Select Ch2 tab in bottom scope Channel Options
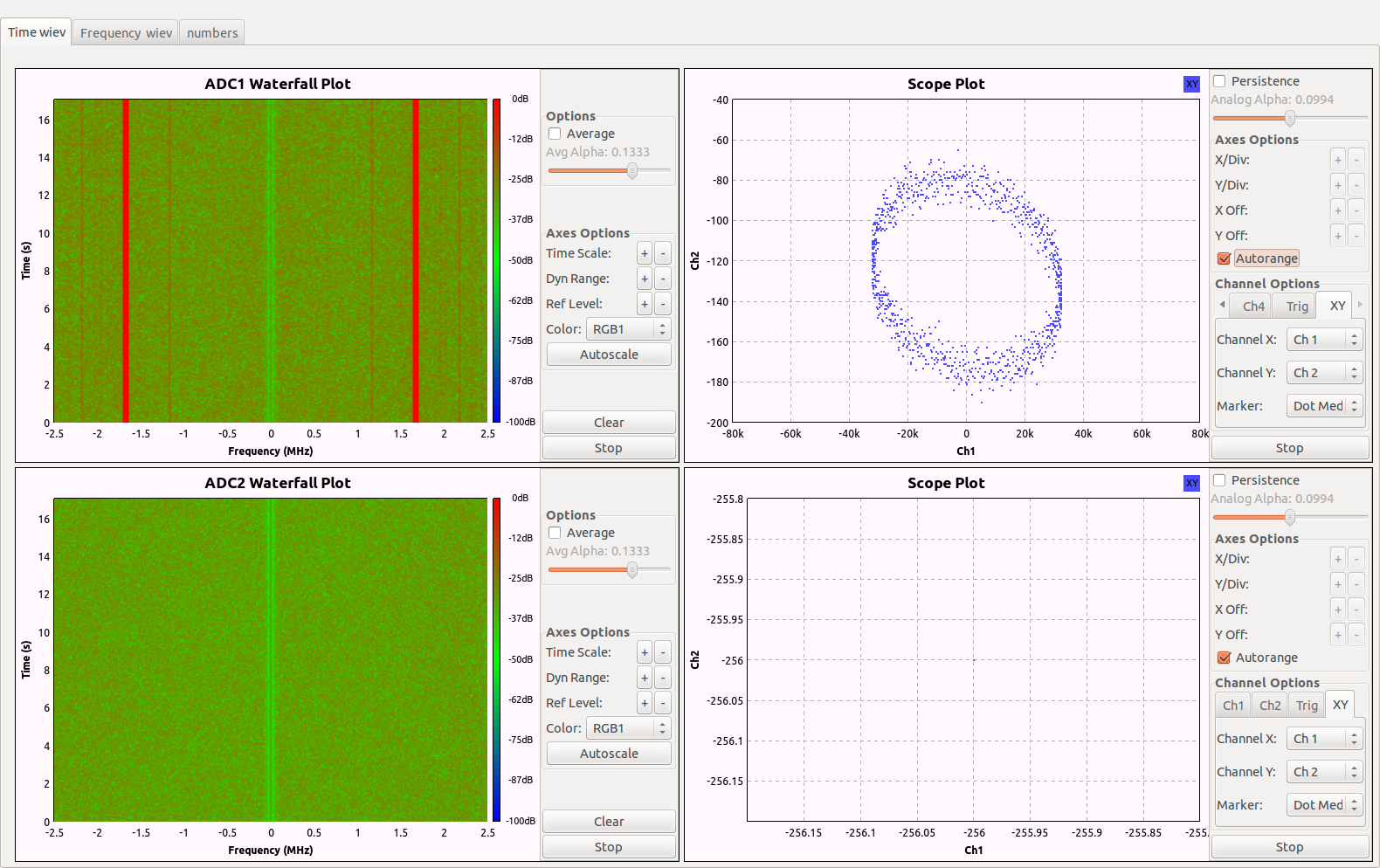The height and width of the screenshot is (868, 1380). 1270,706
